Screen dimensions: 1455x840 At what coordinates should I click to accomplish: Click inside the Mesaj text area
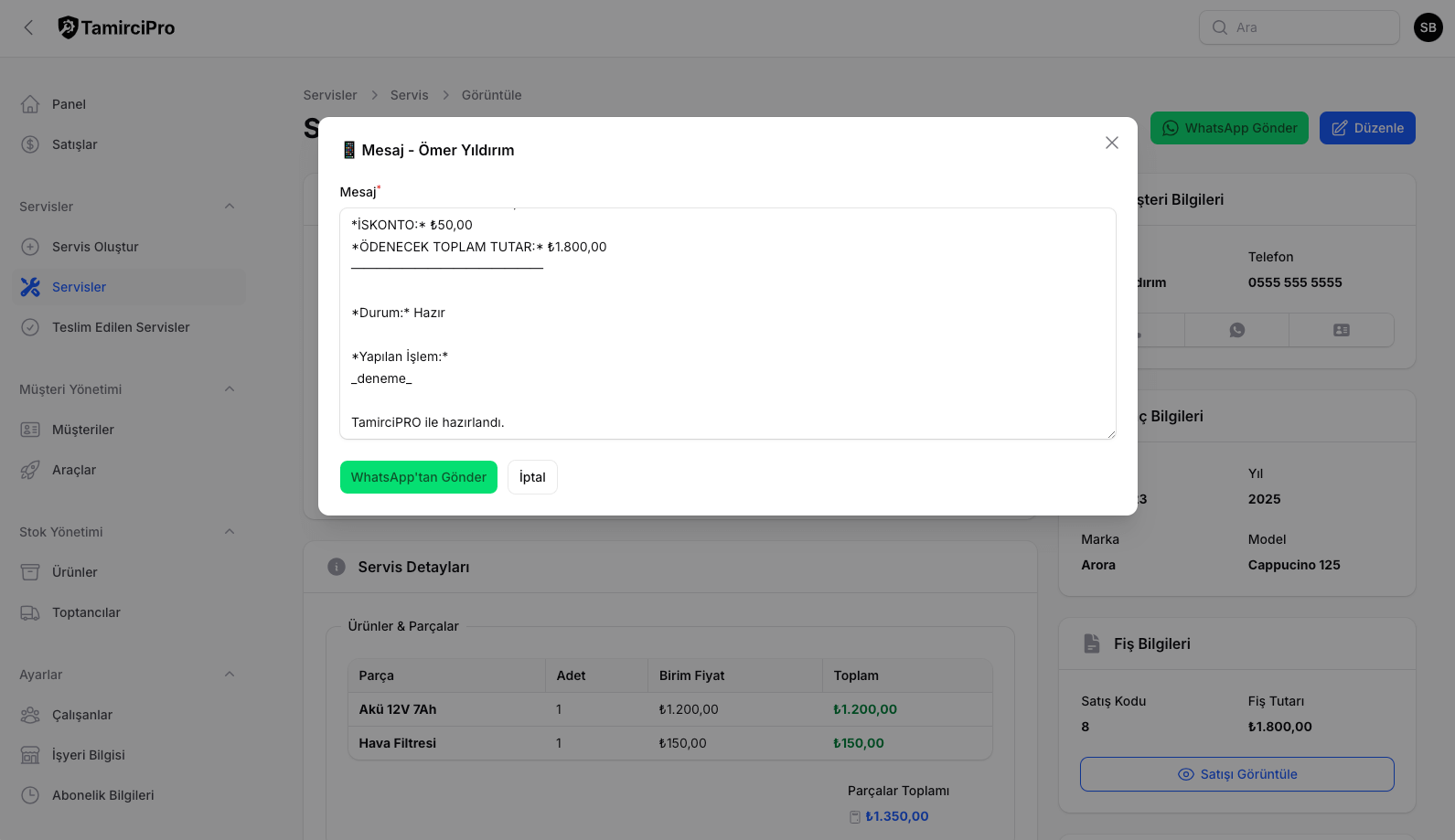tap(727, 324)
